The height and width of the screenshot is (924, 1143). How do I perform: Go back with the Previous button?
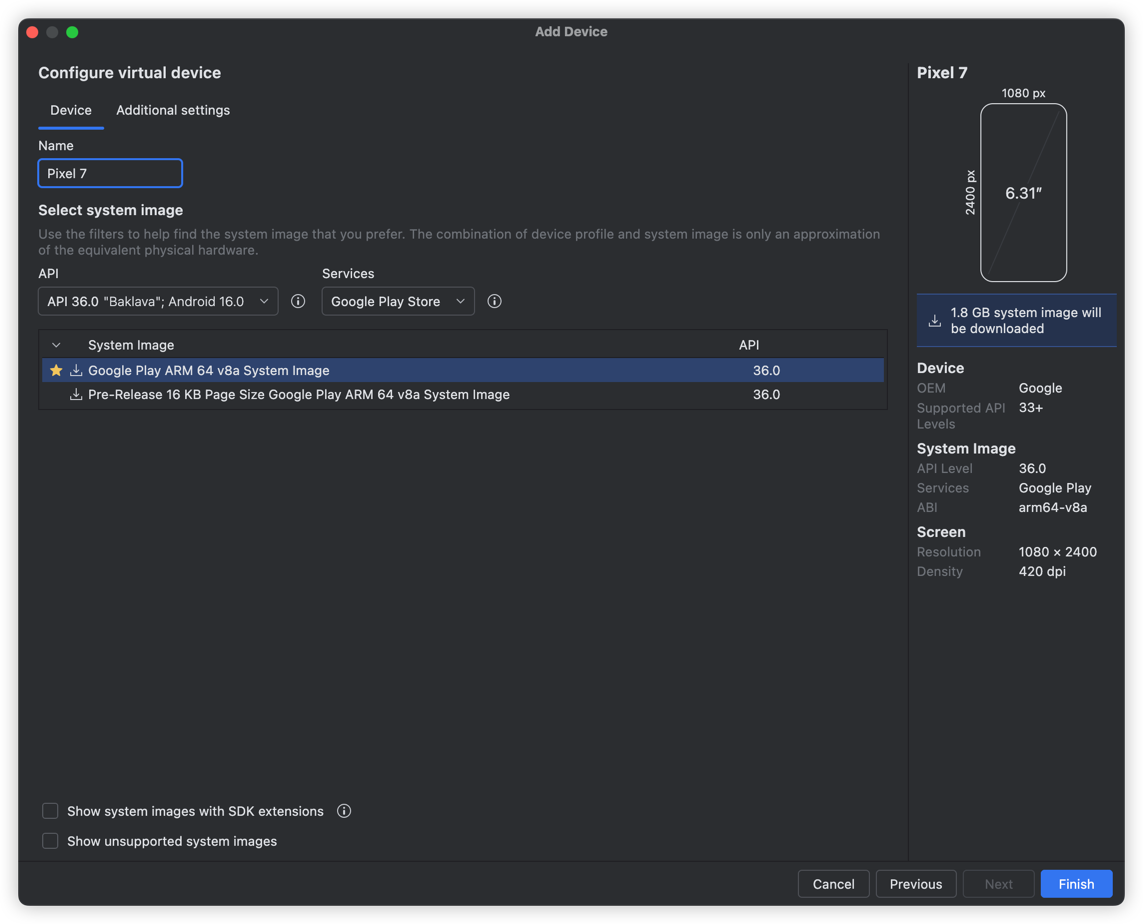coord(915,884)
